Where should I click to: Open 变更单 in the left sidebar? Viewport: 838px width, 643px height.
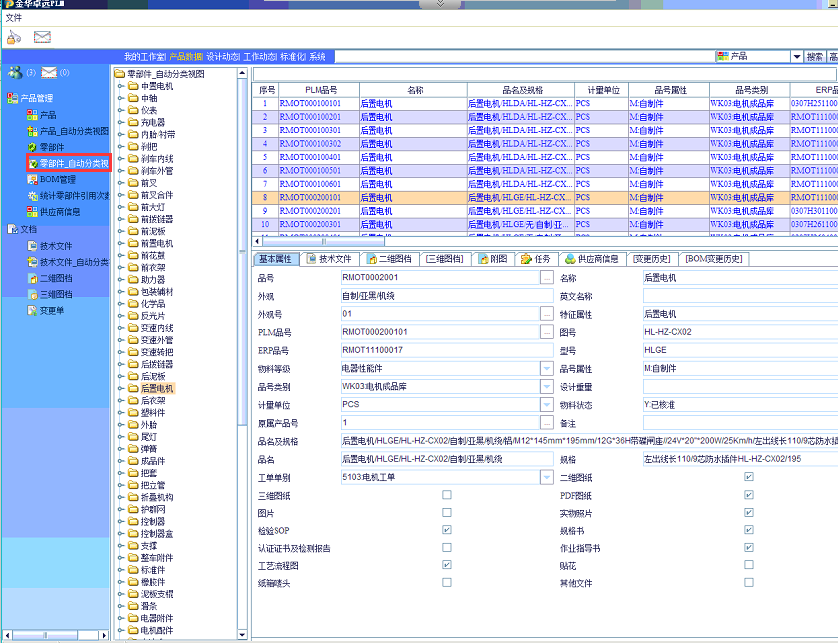tap(51, 310)
